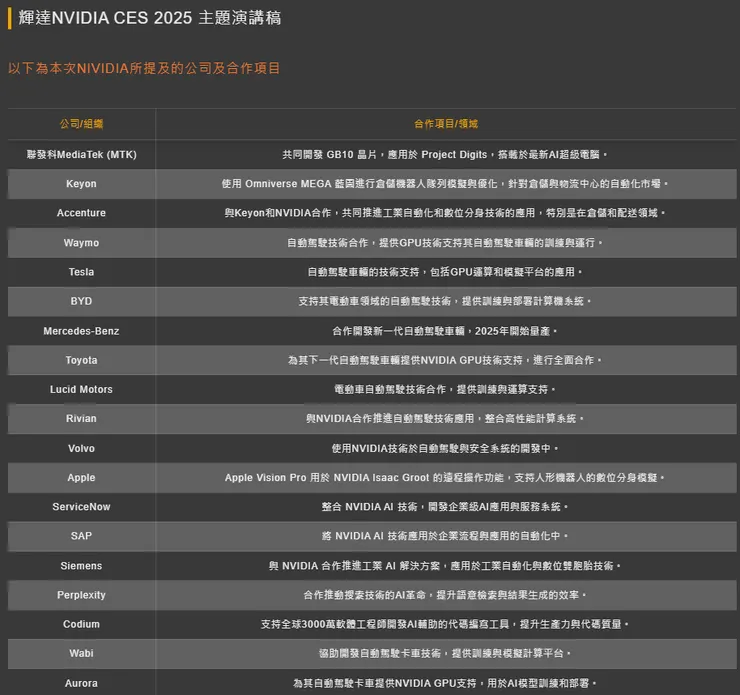Click the GB10 晶片 Project Digits description
Image resolution: width=740 pixels, height=695 pixels.
(445, 154)
